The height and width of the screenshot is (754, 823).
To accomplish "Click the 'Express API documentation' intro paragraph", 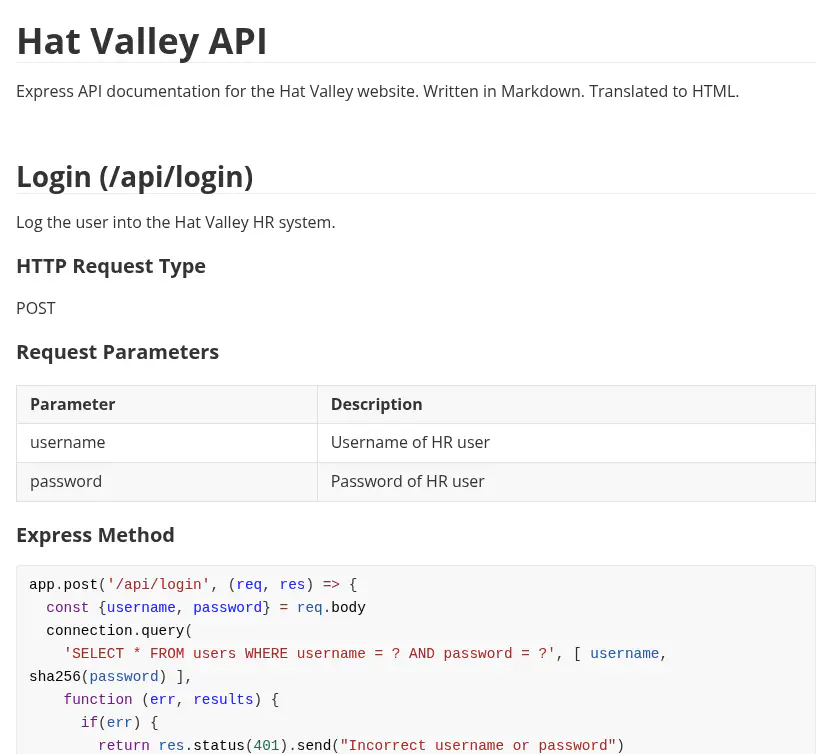I will [377, 91].
